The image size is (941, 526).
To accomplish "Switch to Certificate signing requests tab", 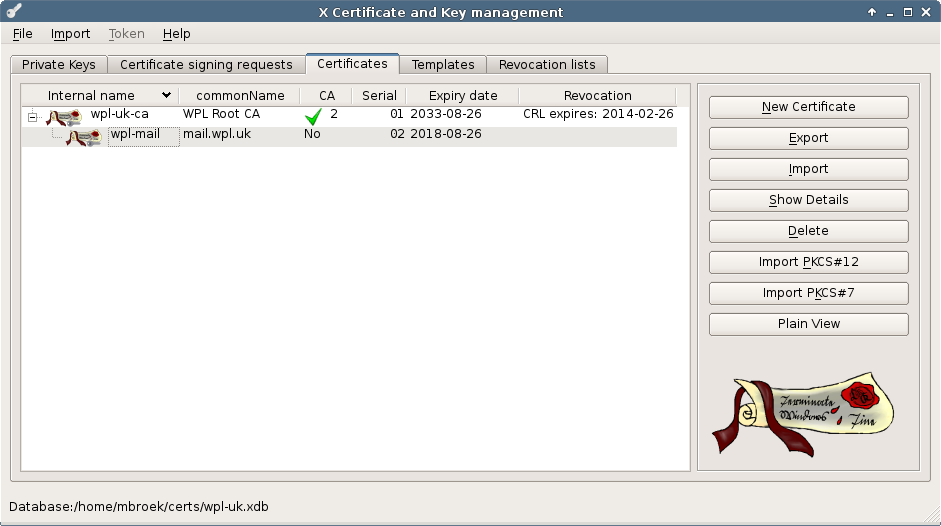I will (x=206, y=64).
